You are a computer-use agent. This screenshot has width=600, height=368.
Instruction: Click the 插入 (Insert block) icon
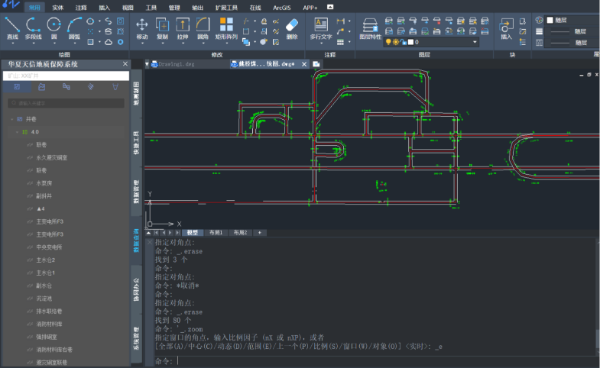[x=506, y=26]
